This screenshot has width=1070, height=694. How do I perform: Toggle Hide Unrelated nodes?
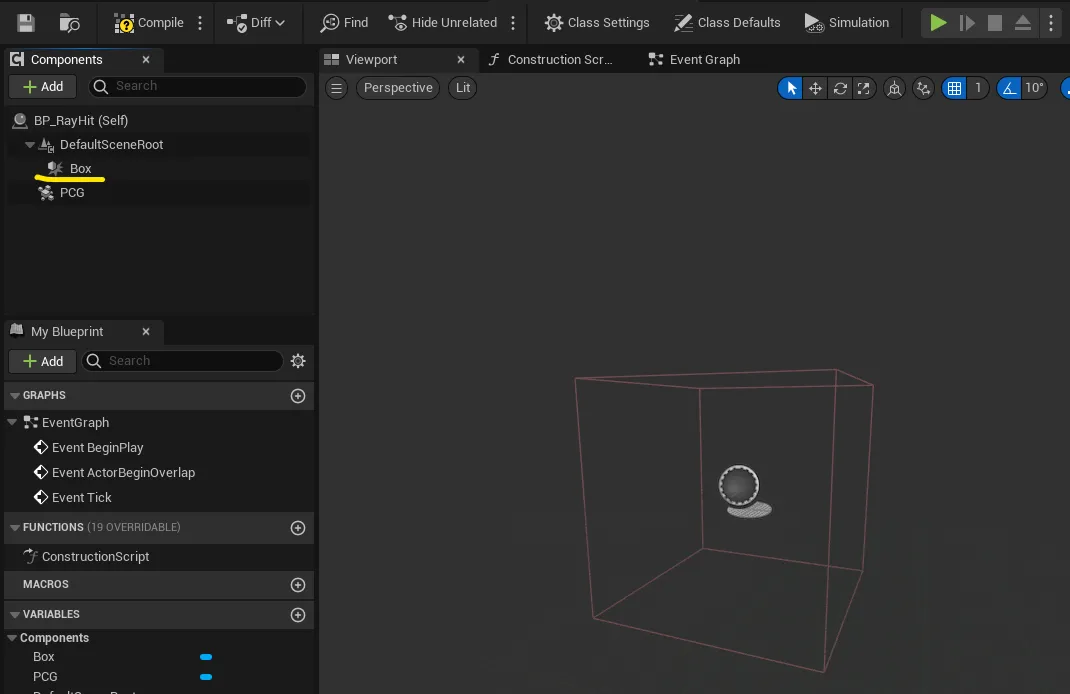(443, 23)
